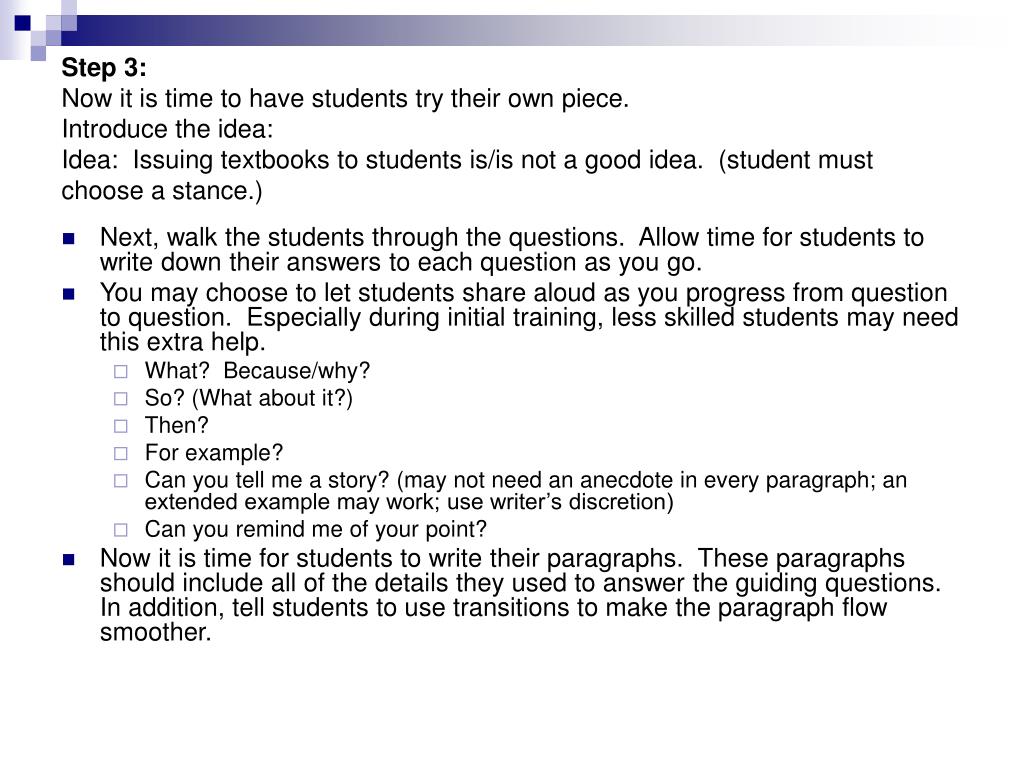Viewport: 1024px width, 768px height.
Task: Click the text "Introduce the idea:"
Action: tap(168, 129)
